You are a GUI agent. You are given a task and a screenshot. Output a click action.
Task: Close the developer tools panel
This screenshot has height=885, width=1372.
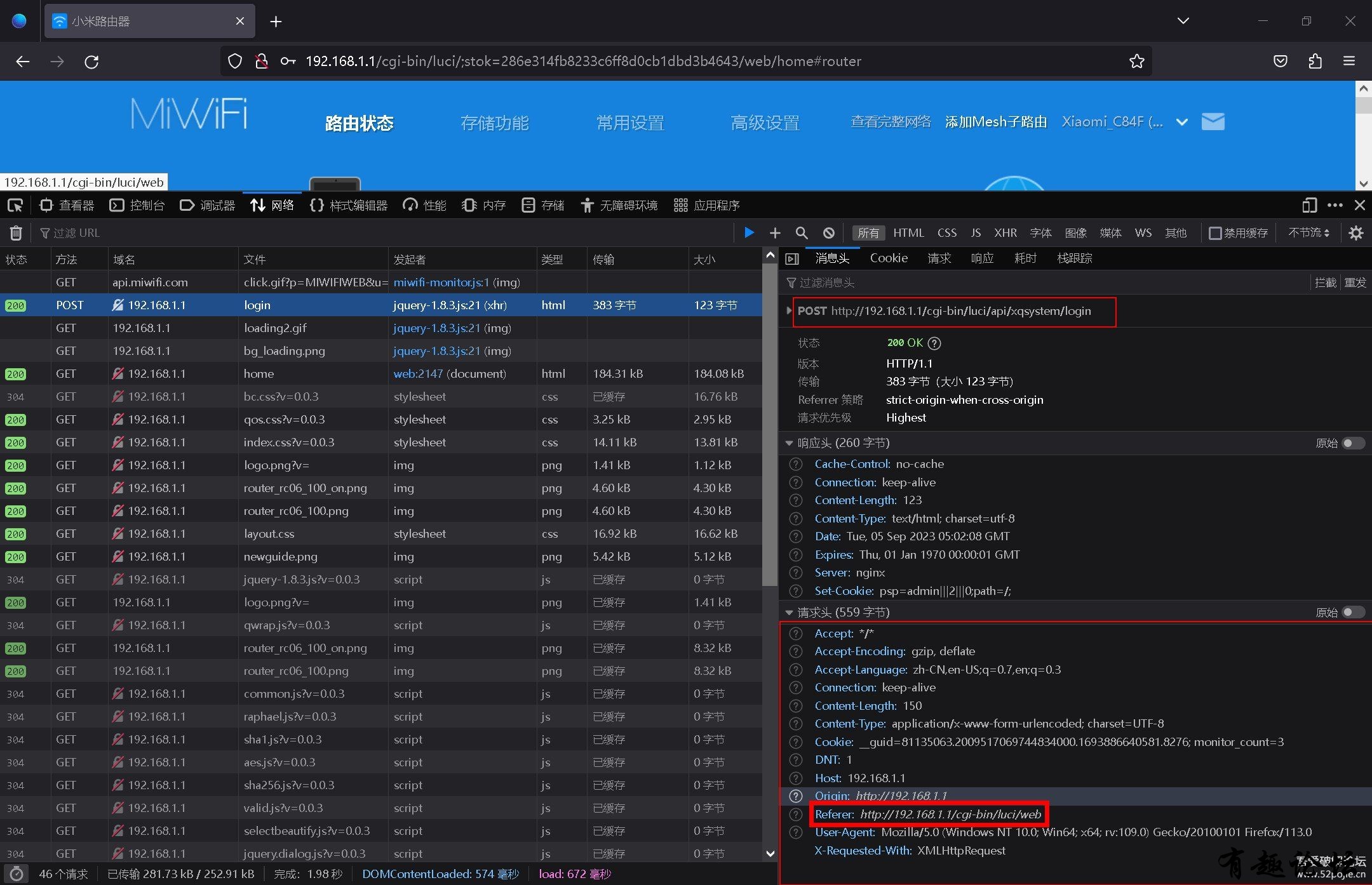tap(1360, 205)
